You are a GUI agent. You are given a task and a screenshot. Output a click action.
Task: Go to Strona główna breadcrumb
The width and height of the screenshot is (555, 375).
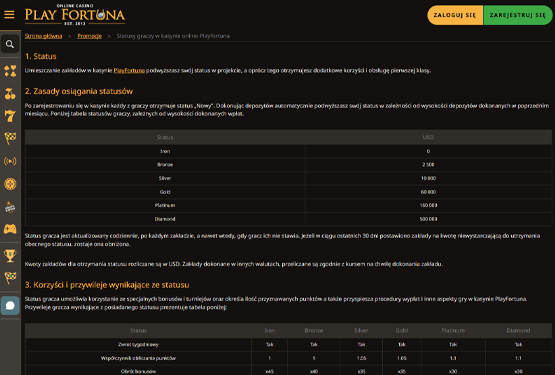pyautogui.click(x=43, y=36)
